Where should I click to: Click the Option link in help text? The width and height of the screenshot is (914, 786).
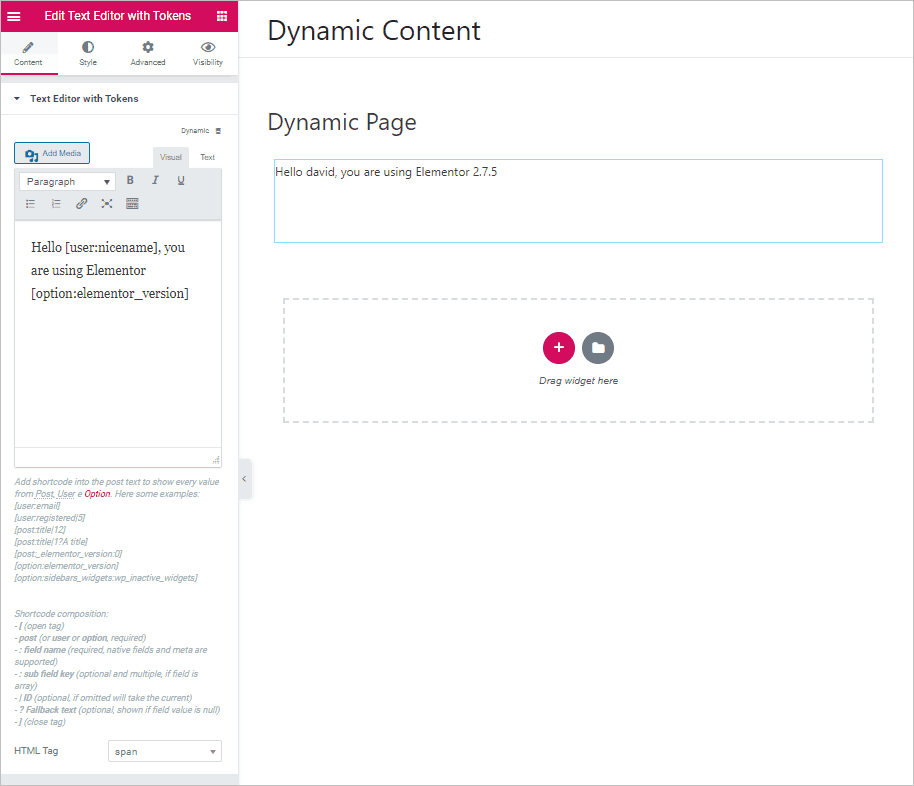point(97,494)
